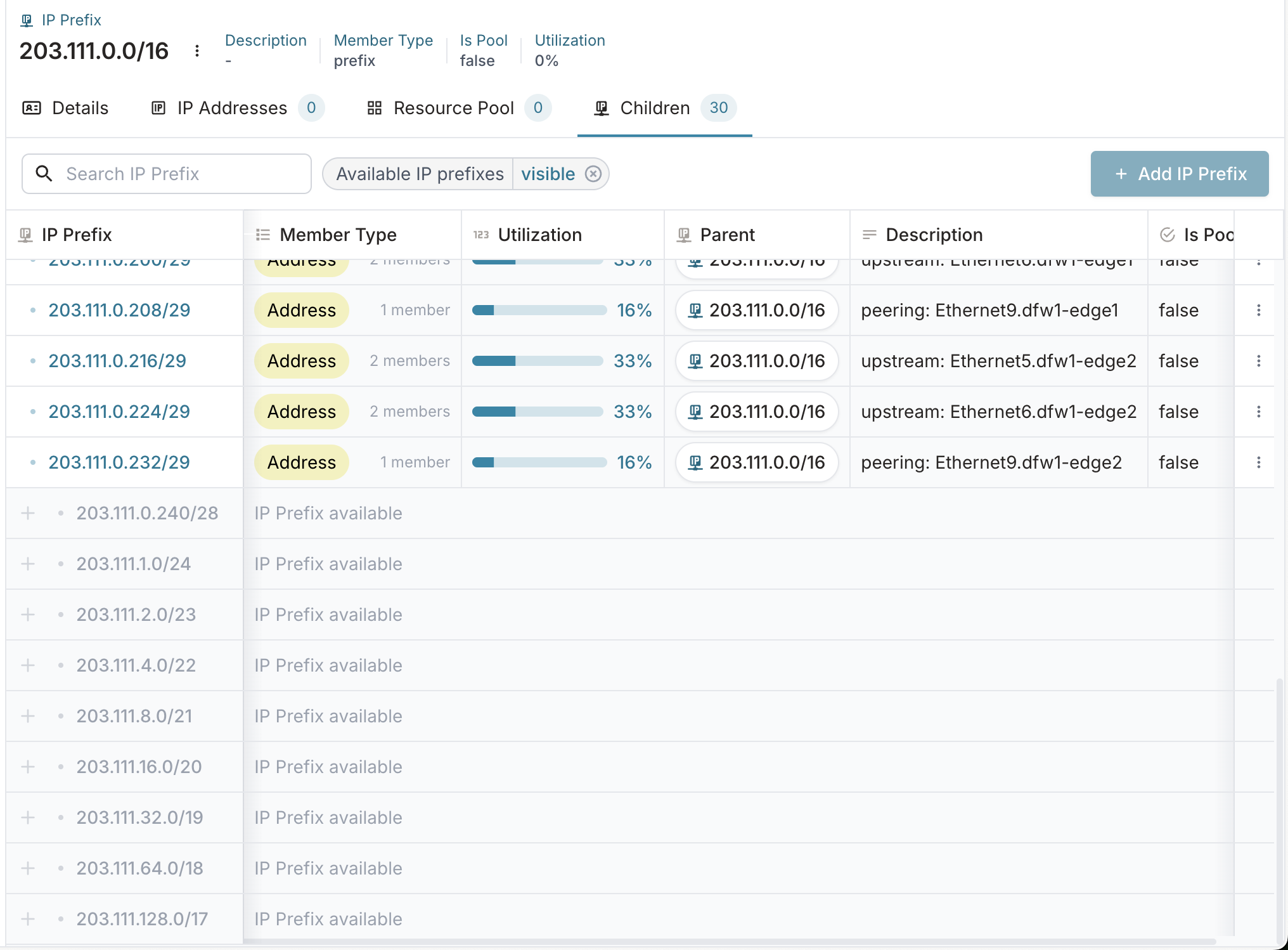1288x950 pixels.
Task: Click plus icon beside 203.111.64.0/18
Action: click(x=28, y=868)
